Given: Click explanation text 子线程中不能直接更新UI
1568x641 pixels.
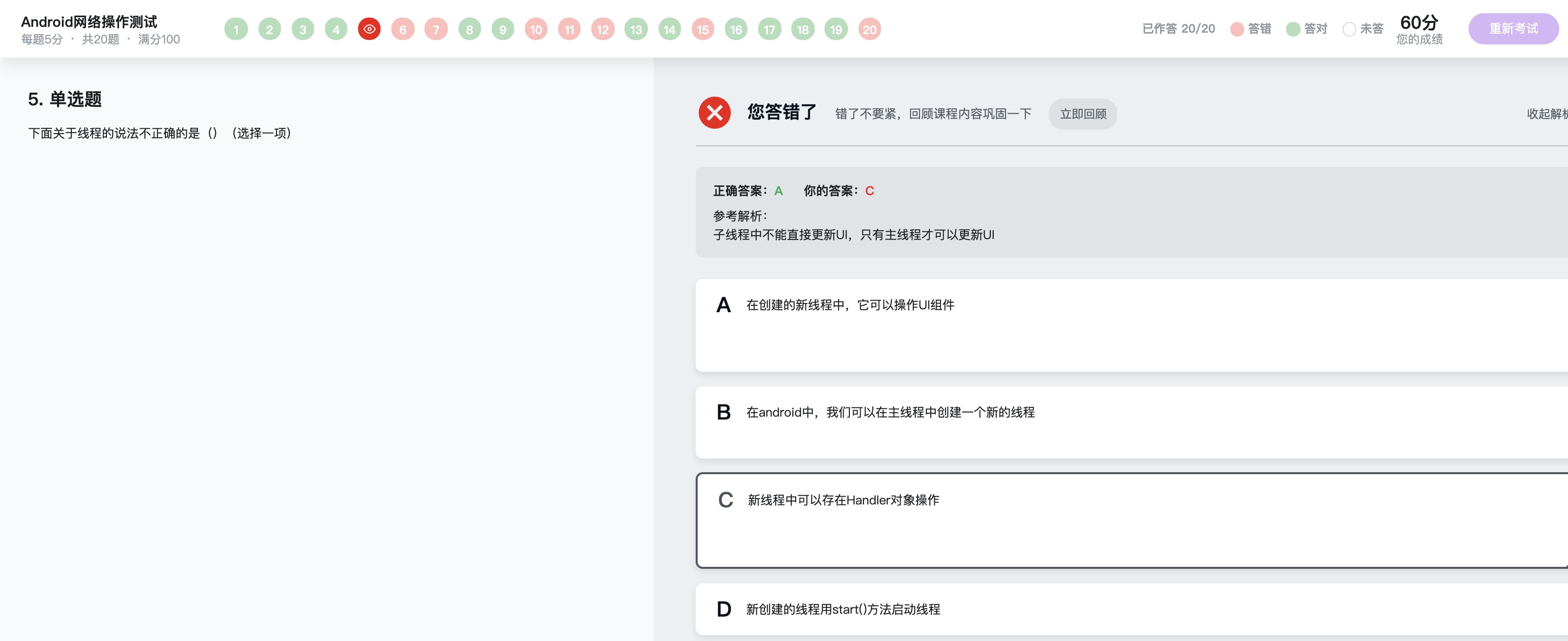Looking at the screenshot, I should click(x=854, y=234).
